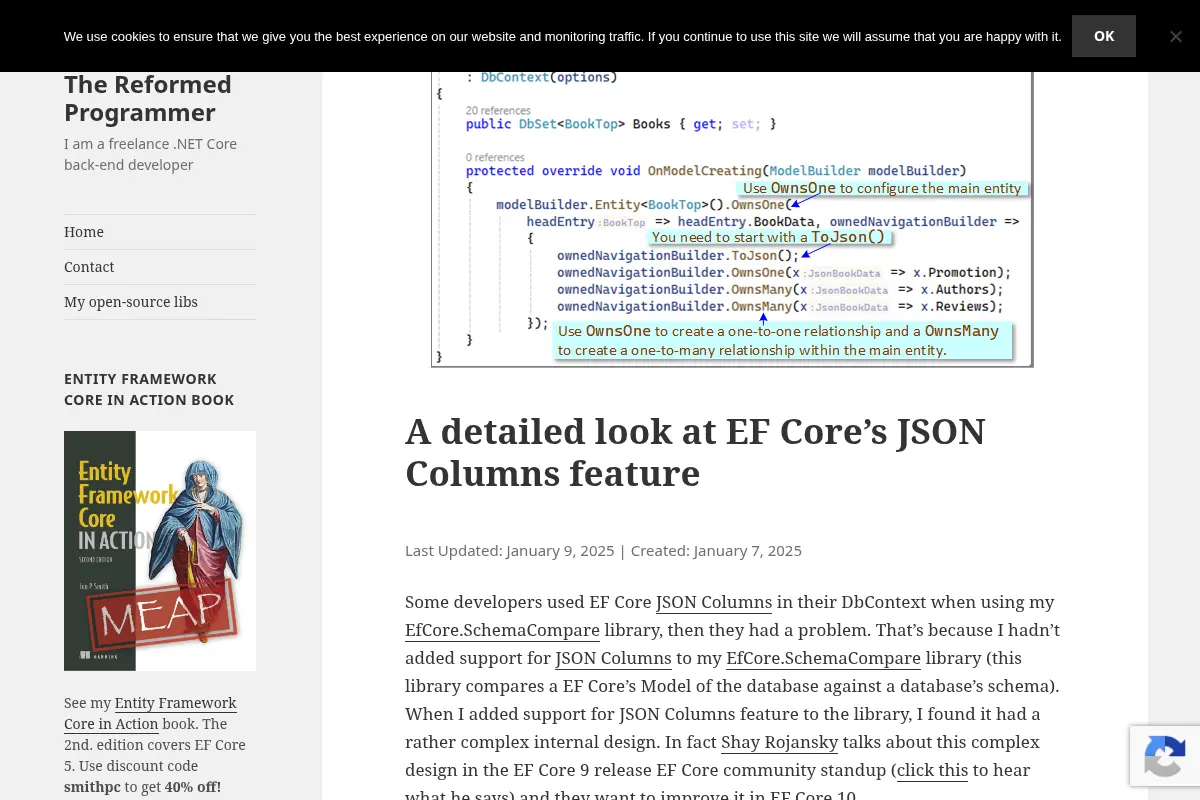Image resolution: width=1200 pixels, height=800 pixels.
Task: Open the Home menu item
Action: [84, 232]
